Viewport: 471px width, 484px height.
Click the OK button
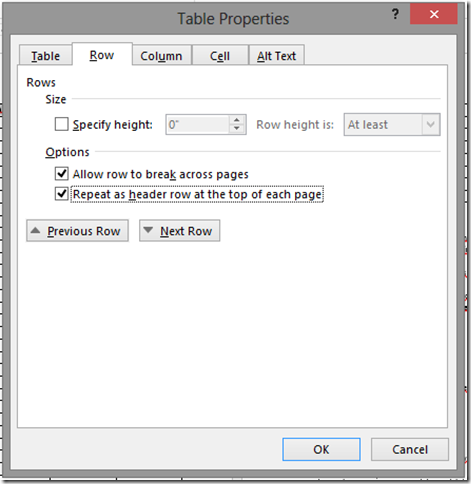pos(321,449)
